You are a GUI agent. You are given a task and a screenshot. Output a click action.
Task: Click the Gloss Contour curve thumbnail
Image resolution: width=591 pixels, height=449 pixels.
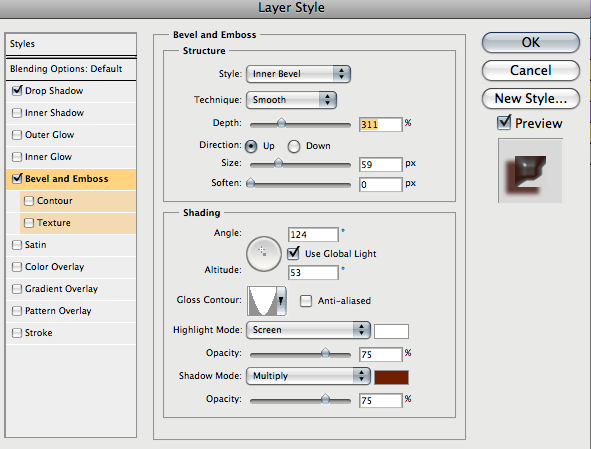(x=262, y=300)
